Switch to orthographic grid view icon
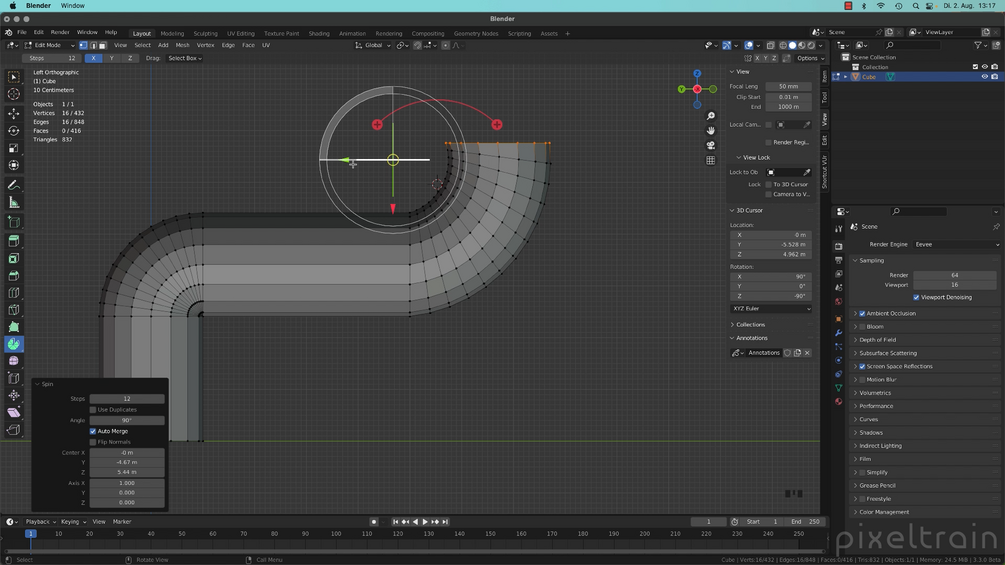The height and width of the screenshot is (565, 1005). click(x=711, y=160)
